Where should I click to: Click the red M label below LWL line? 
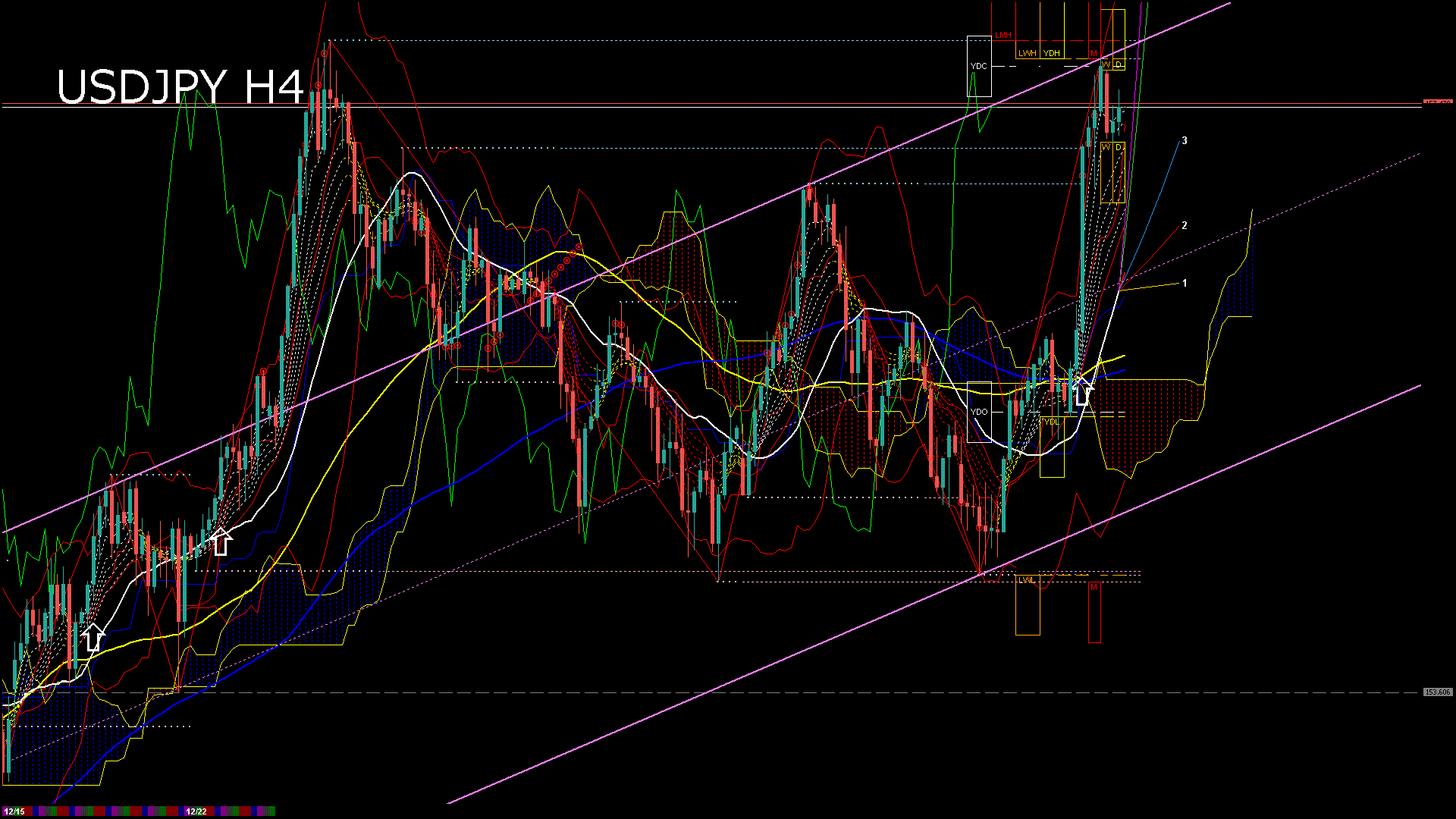[1094, 588]
